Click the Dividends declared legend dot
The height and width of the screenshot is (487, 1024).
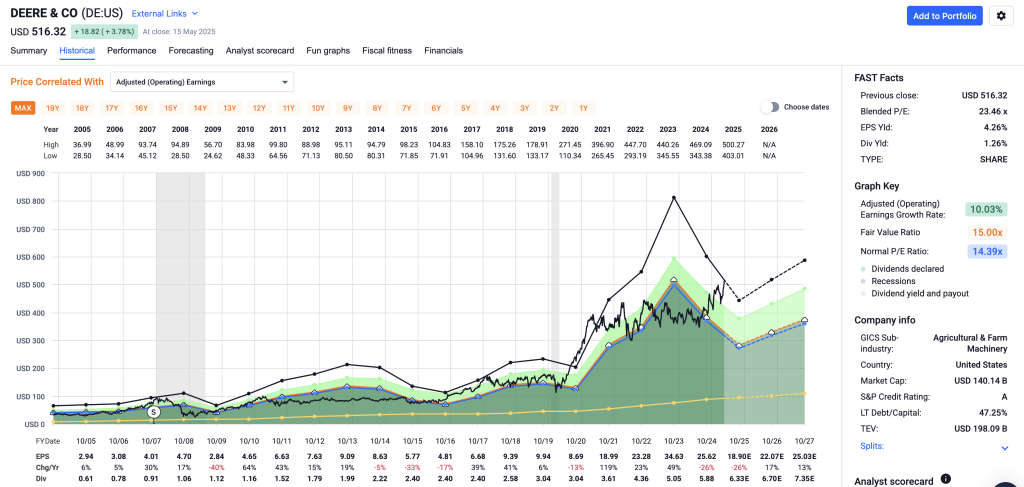point(862,269)
